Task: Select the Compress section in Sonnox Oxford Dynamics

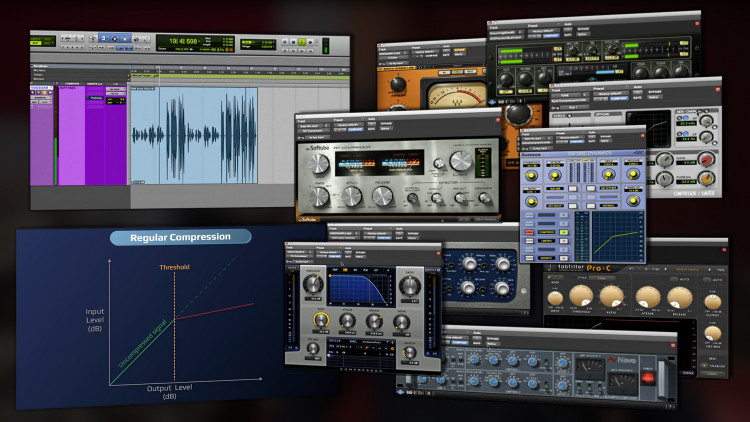Action: [546, 232]
